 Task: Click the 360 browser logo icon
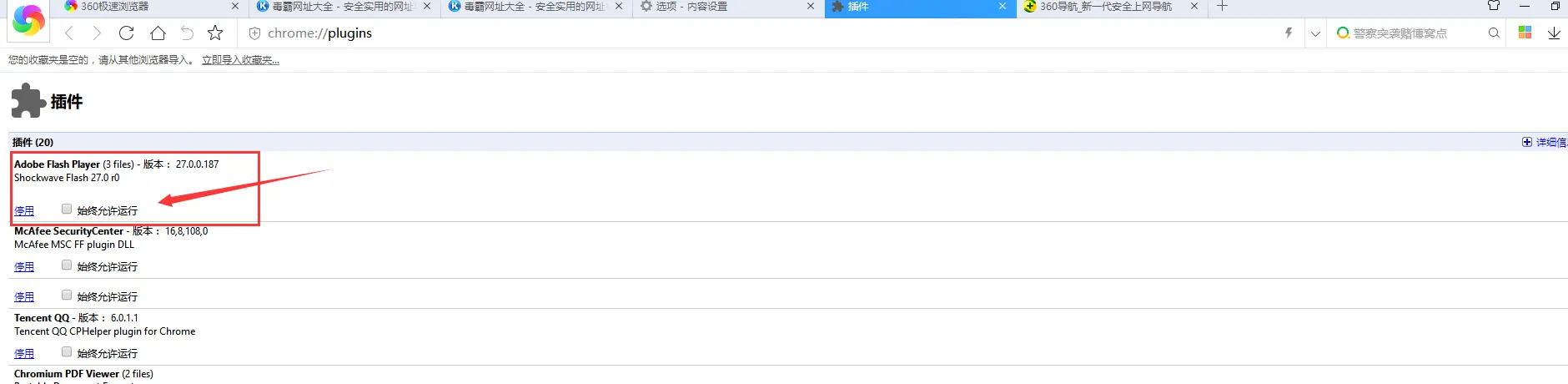(28, 20)
